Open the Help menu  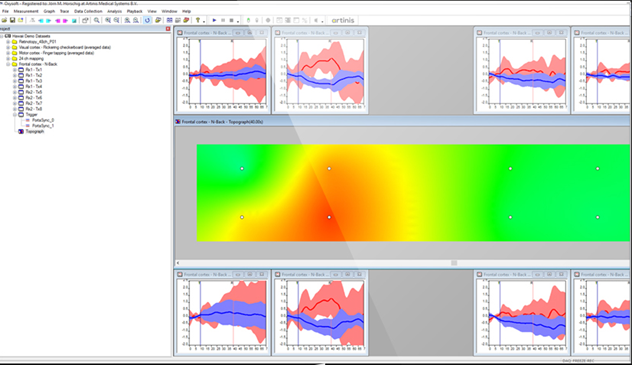(186, 11)
